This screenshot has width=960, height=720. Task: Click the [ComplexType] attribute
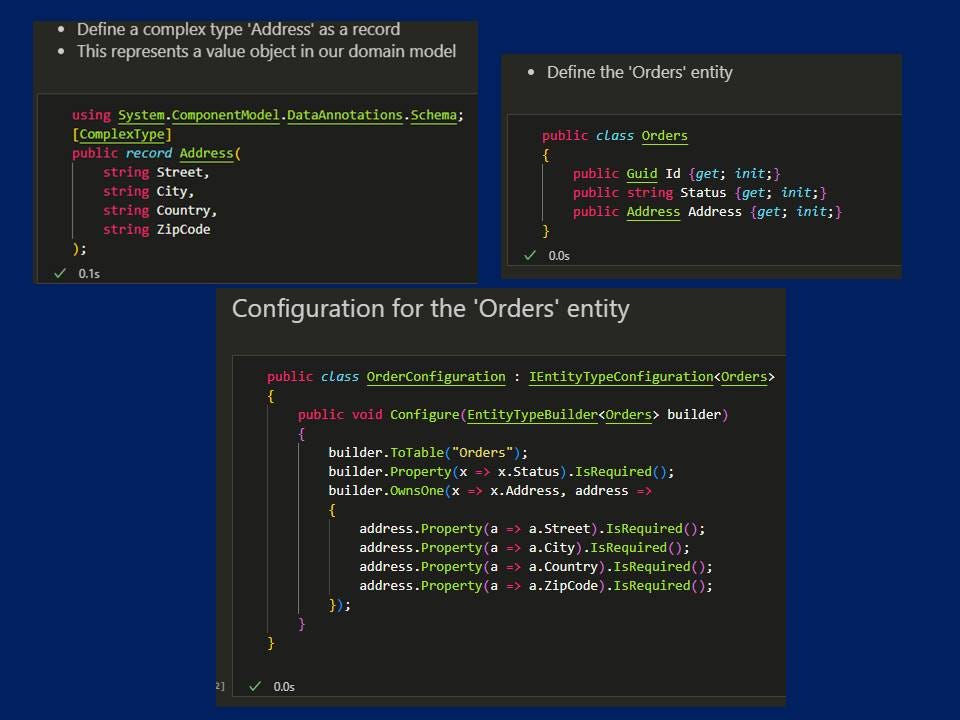point(122,134)
